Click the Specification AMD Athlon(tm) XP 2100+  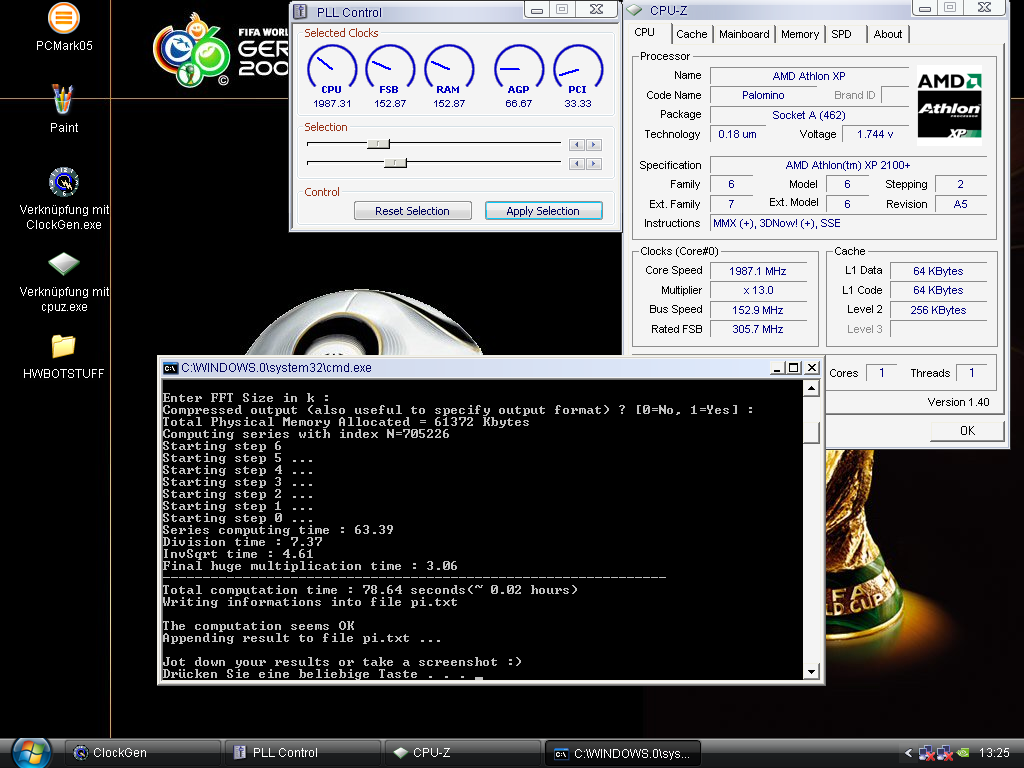848,165
